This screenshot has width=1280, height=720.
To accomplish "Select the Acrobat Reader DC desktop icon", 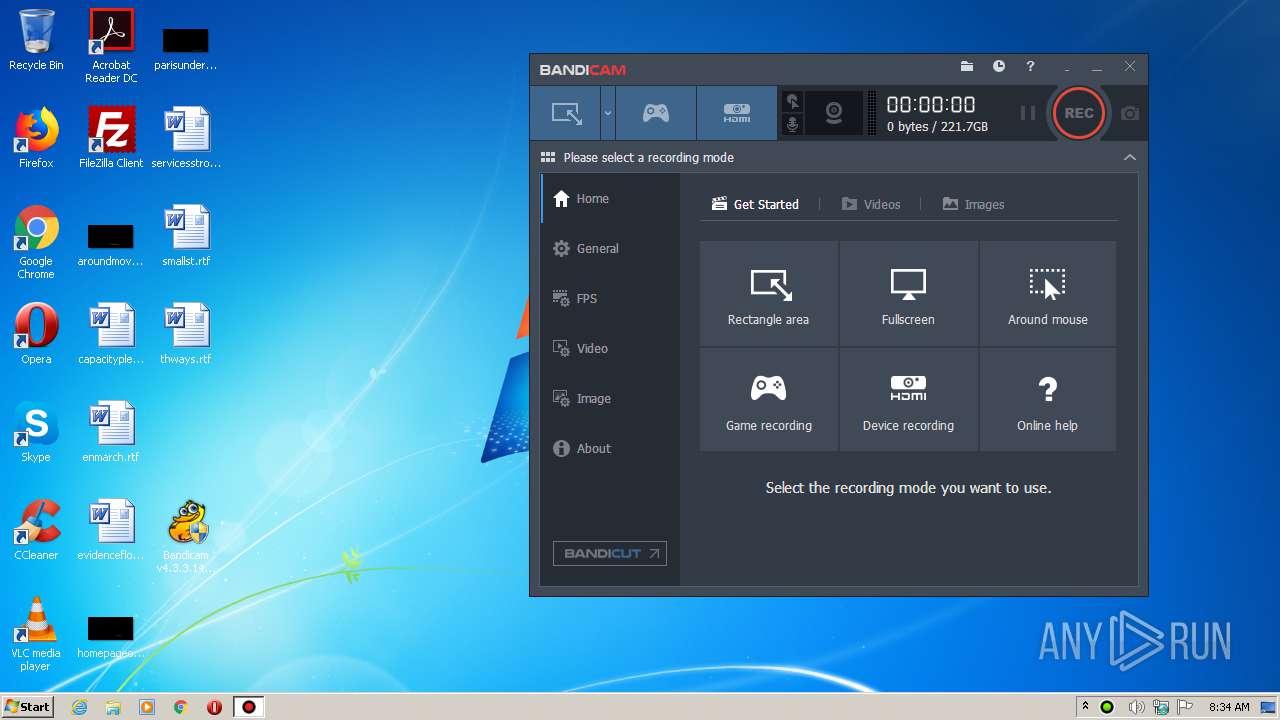I will tap(111, 45).
